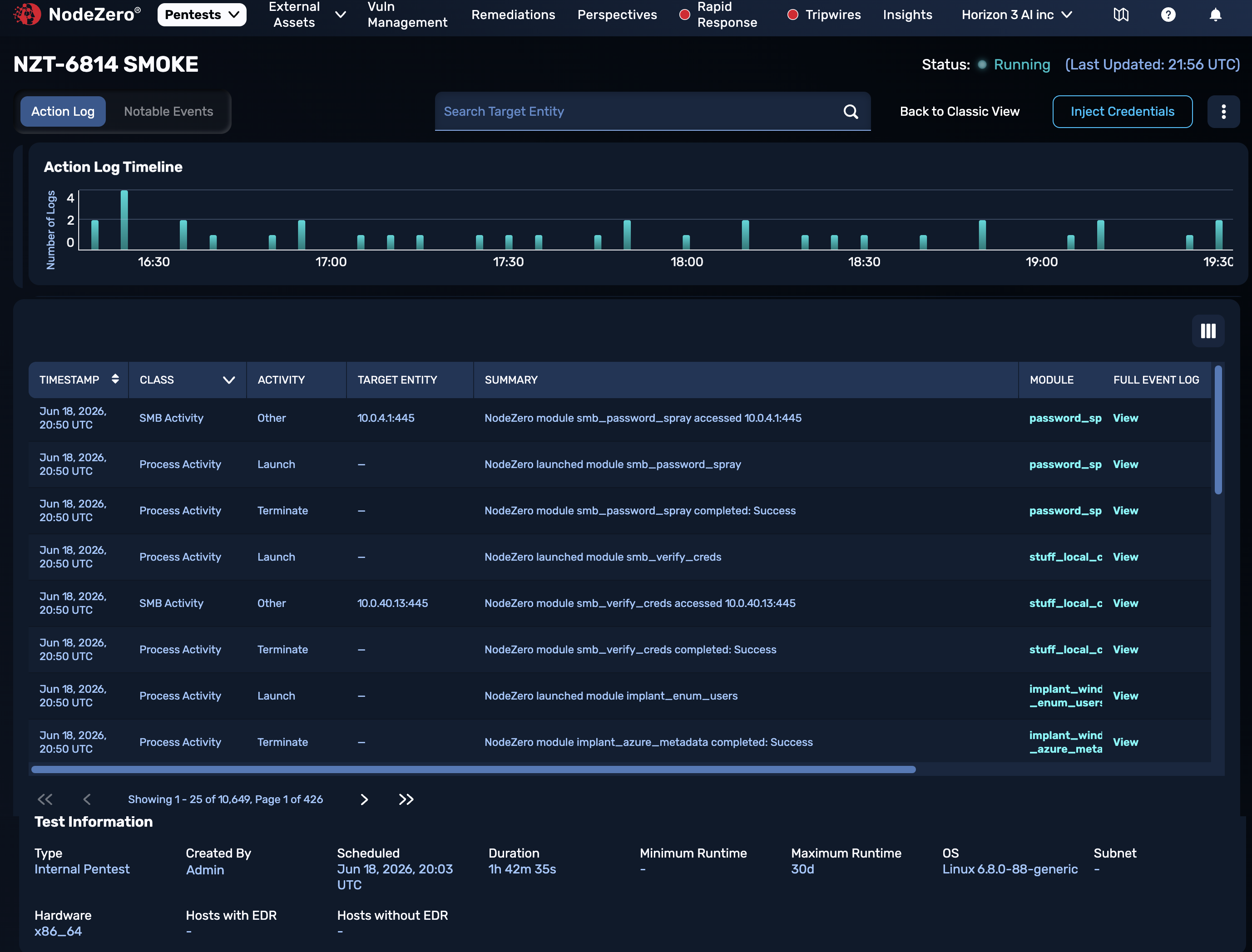Click Created By value Admin
Image resolution: width=1252 pixels, height=952 pixels.
[x=205, y=870]
